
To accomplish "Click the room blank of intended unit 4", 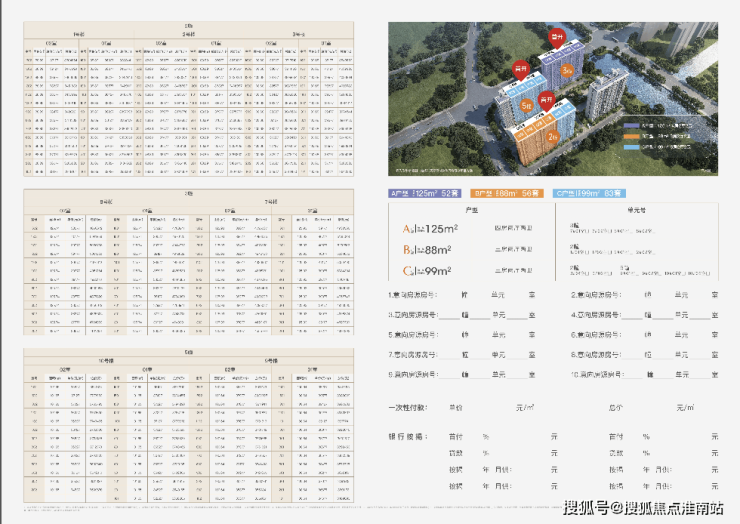I will click(700, 315).
